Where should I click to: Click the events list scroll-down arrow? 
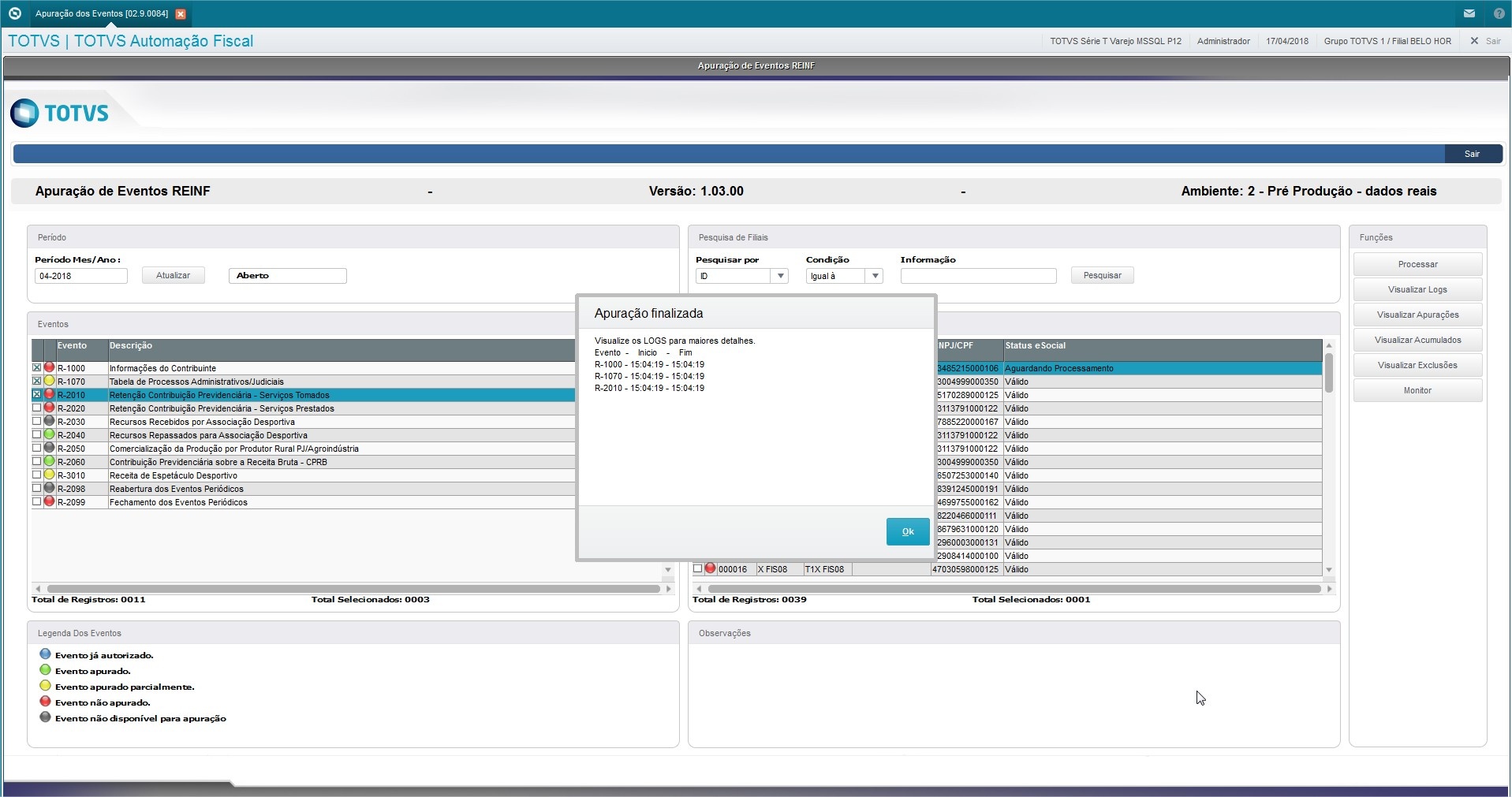point(668,569)
